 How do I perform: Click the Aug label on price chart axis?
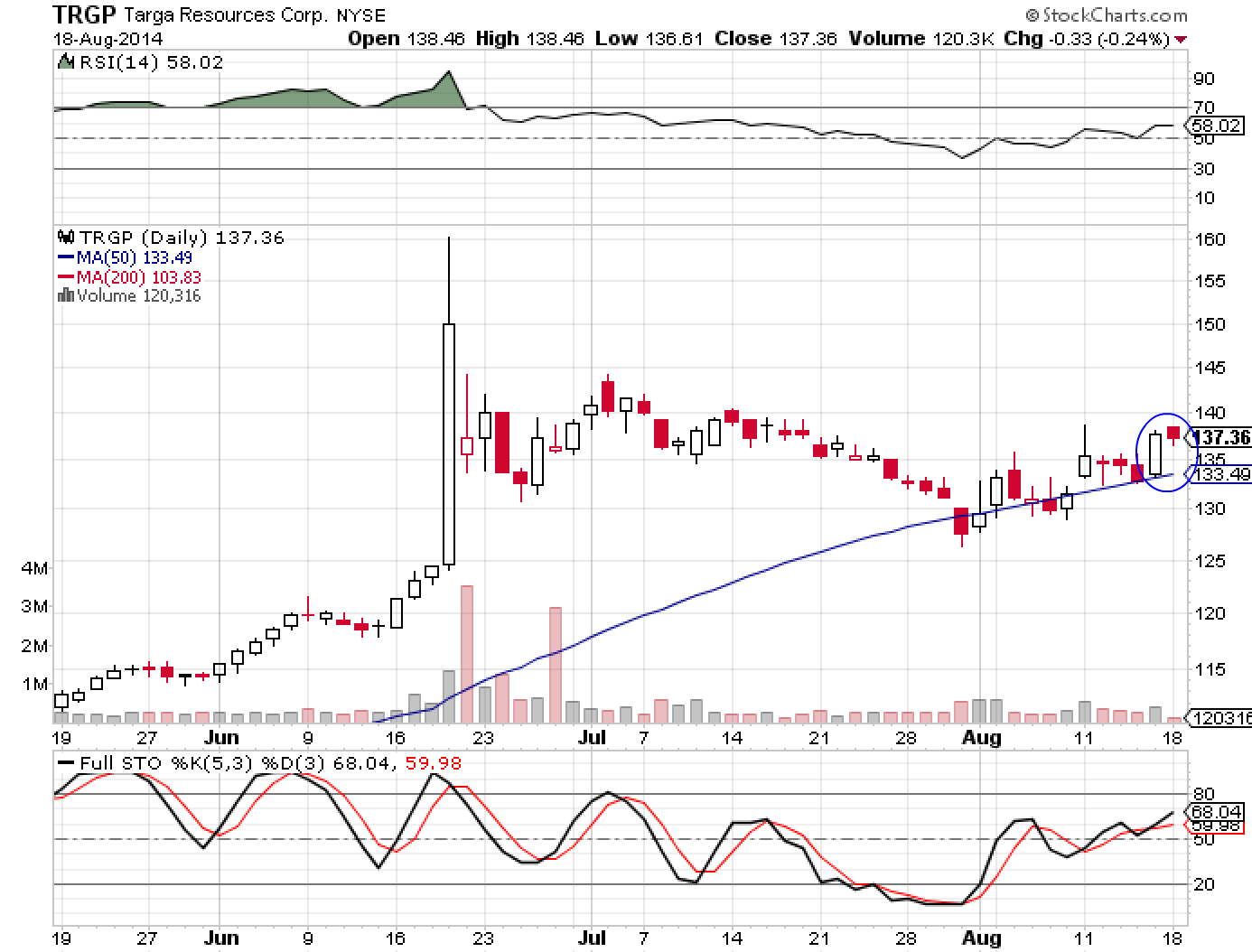pos(982,738)
